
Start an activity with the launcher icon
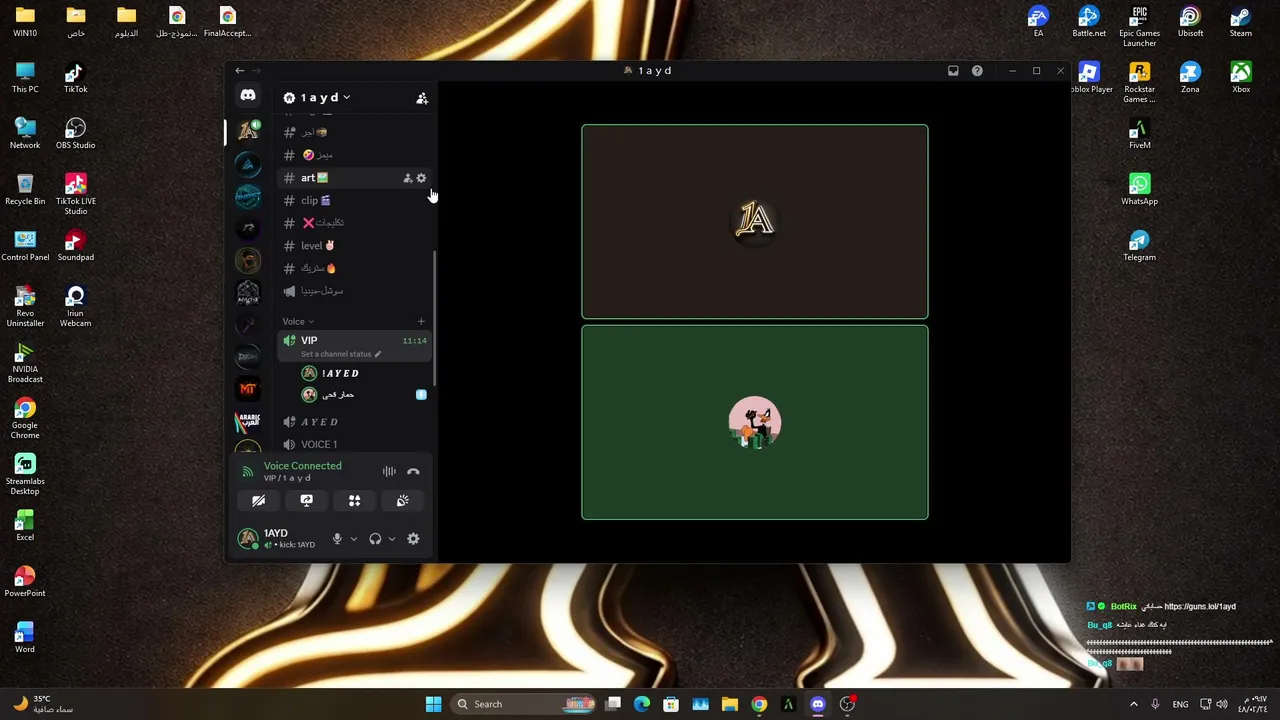point(354,501)
